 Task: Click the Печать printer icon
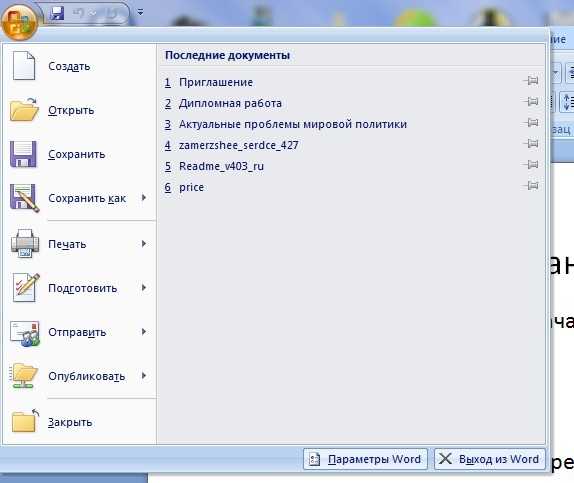pyautogui.click(x=25, y=244)
